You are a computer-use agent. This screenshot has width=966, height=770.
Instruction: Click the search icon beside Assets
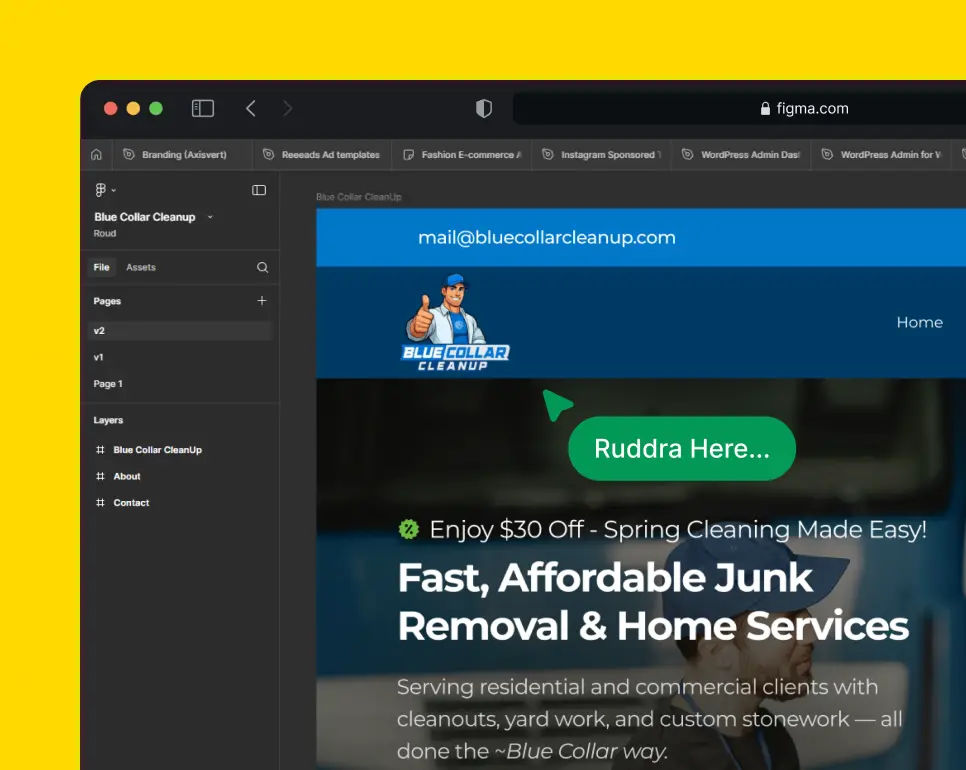point(262,267)
